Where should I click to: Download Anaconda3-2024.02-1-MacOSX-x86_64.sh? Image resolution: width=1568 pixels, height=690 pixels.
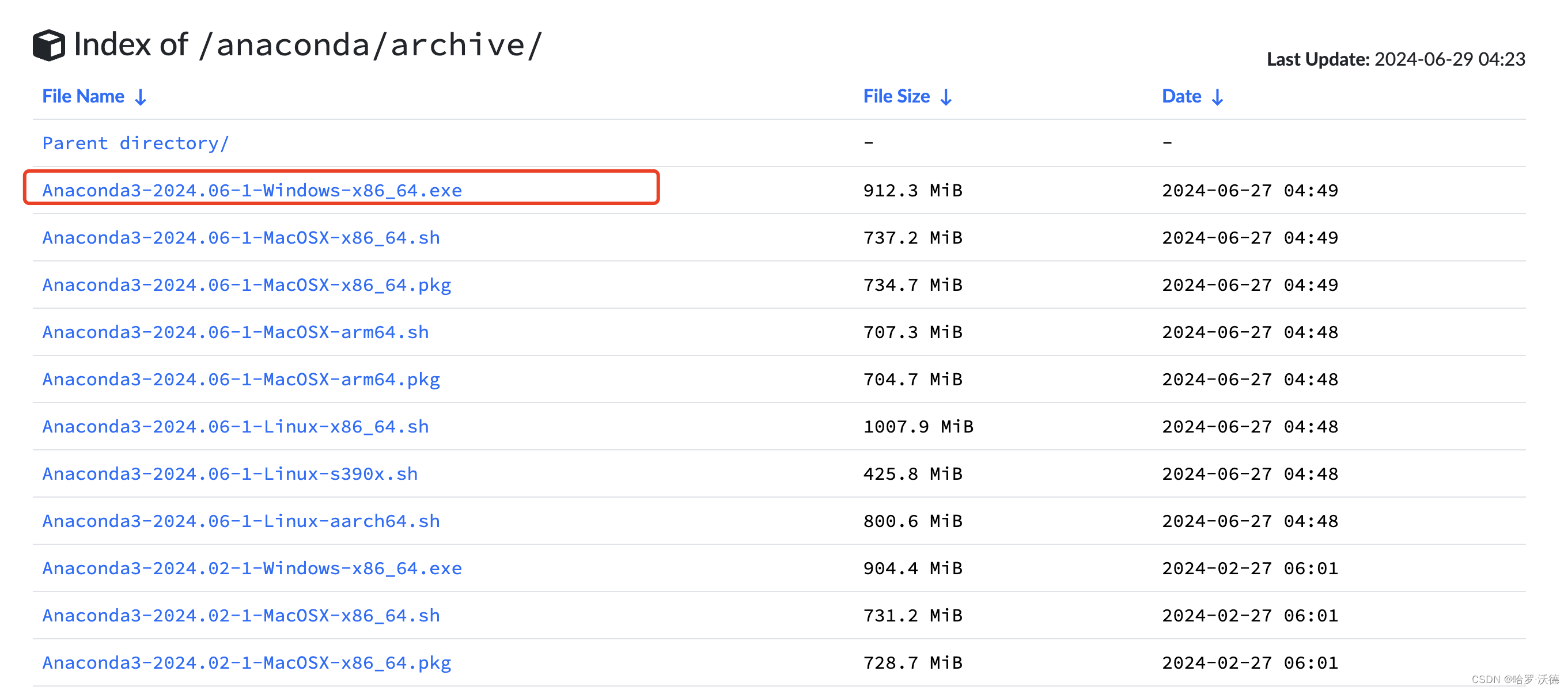click(x=240, y=616)
